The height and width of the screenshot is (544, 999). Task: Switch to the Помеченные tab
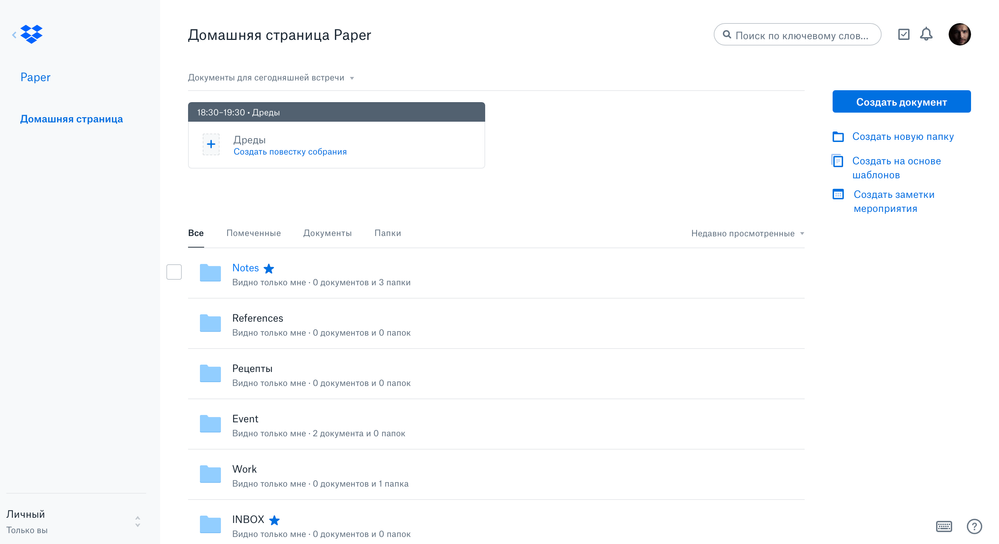pos(254,233)
